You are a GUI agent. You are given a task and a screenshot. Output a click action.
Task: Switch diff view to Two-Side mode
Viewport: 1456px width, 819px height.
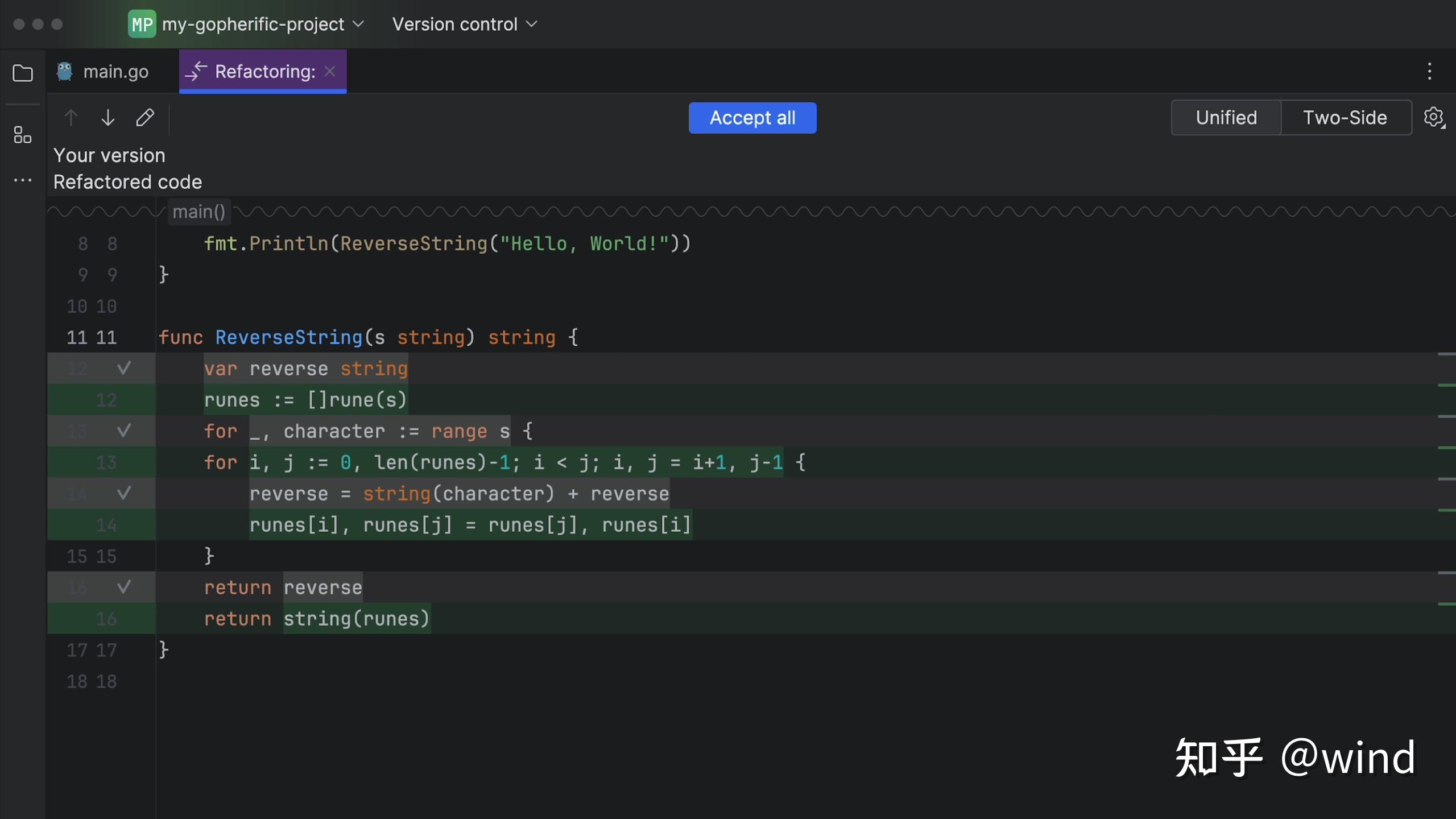point(1346,117)
